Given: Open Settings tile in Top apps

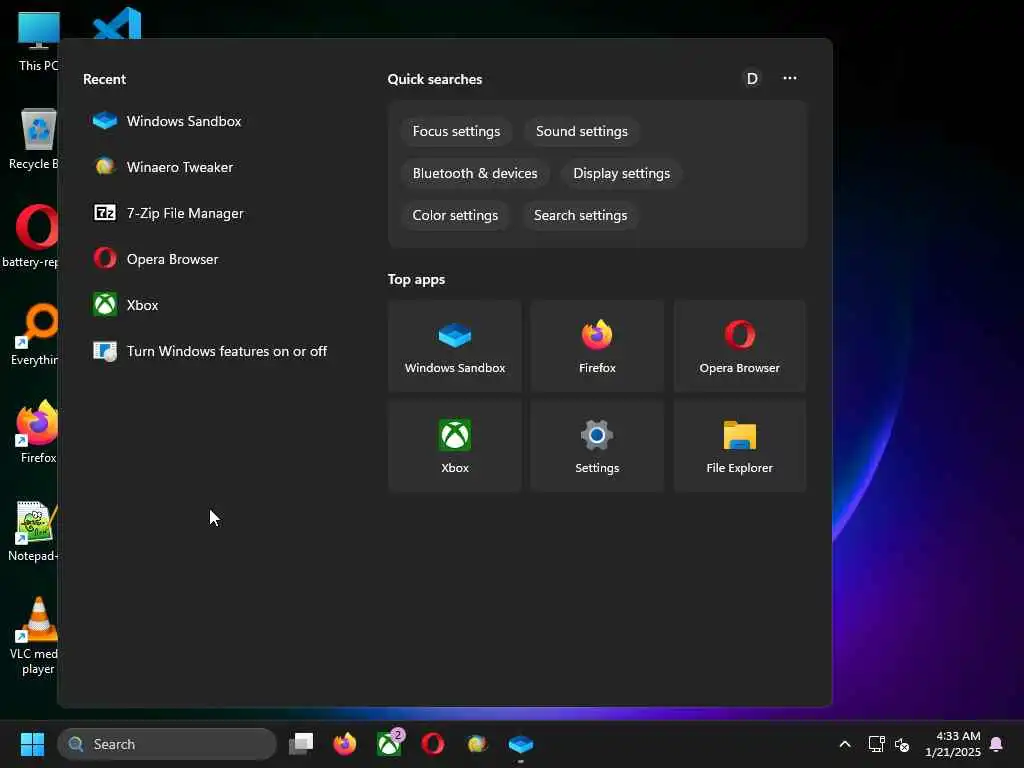Looking at the screenshot, I should [597, 446].
